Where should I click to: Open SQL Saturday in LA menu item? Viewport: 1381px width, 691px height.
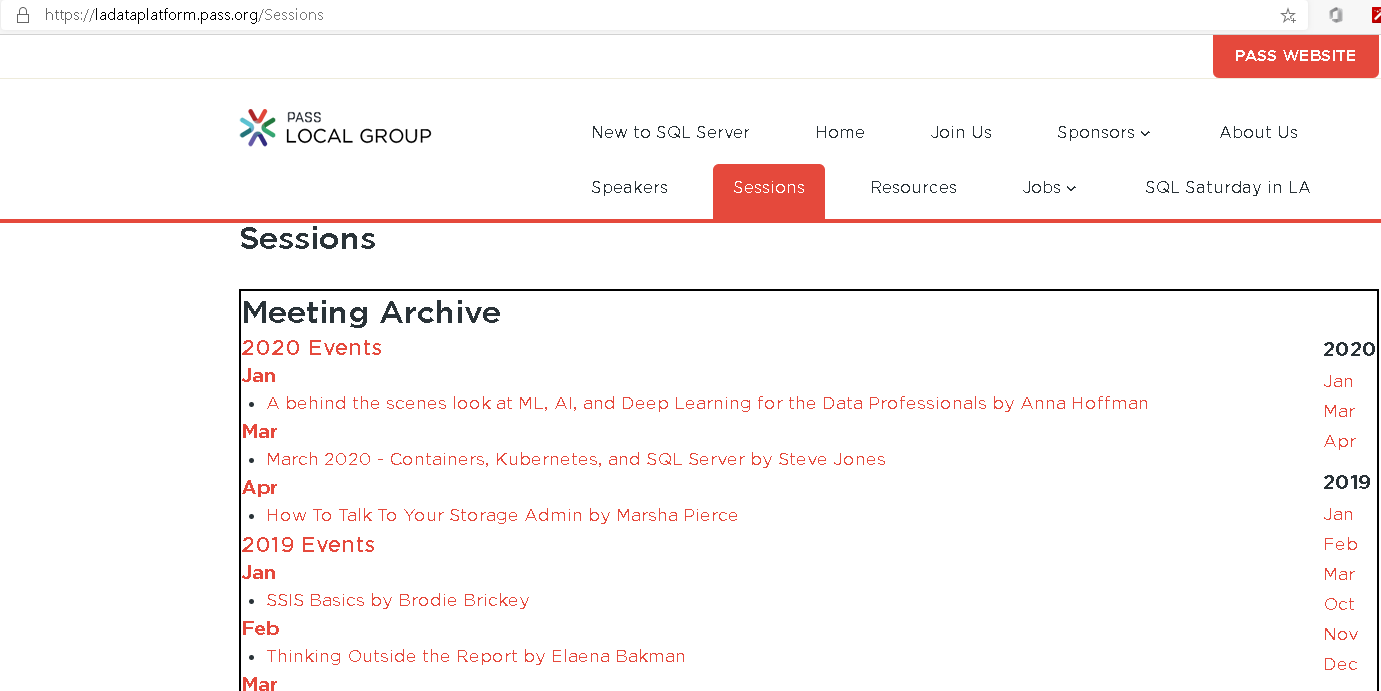[x=1227, y=188]
